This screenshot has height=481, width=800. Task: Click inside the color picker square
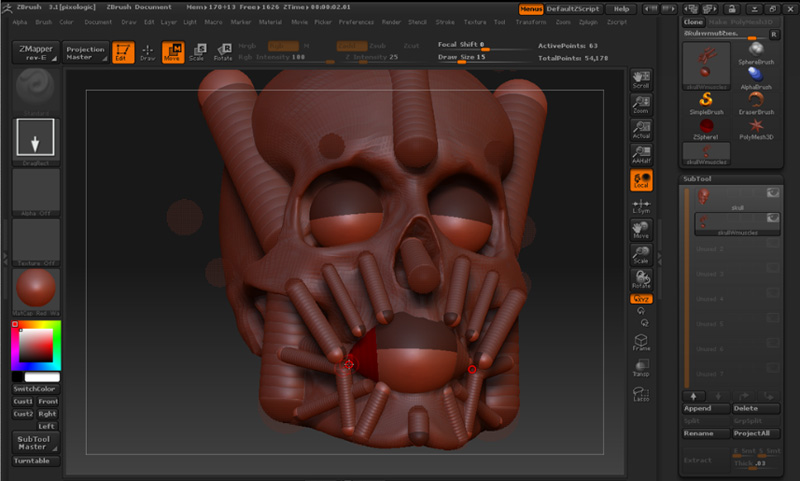[x=36, y=345]
